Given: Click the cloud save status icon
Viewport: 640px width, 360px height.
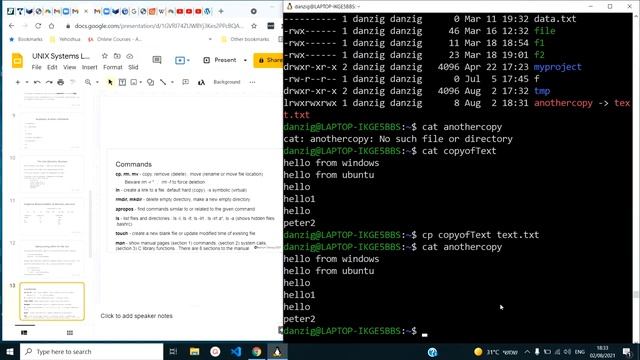Looking at the screenshot, I should 130,56.
